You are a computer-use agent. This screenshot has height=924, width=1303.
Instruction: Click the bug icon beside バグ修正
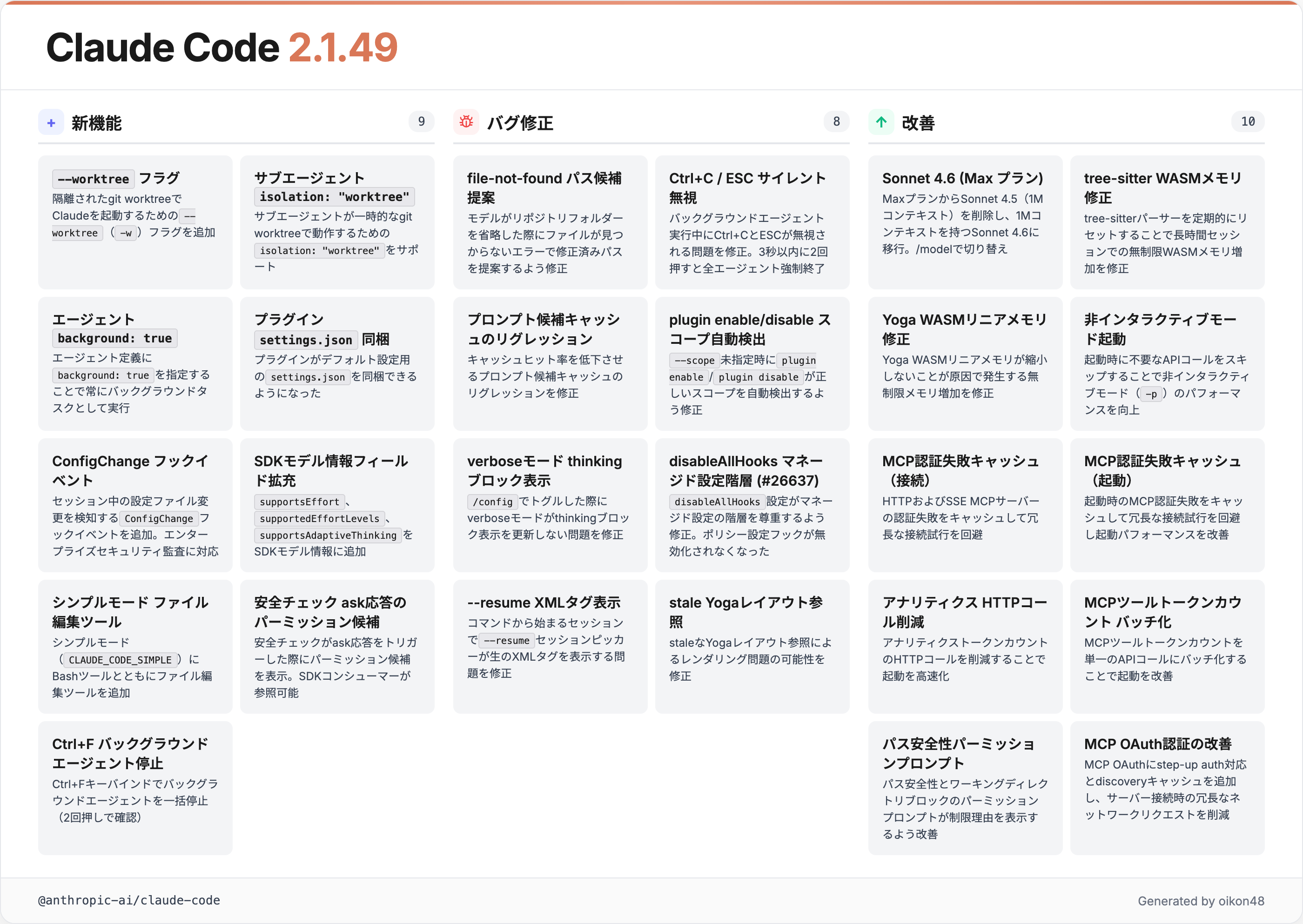(x=466, y=122)
